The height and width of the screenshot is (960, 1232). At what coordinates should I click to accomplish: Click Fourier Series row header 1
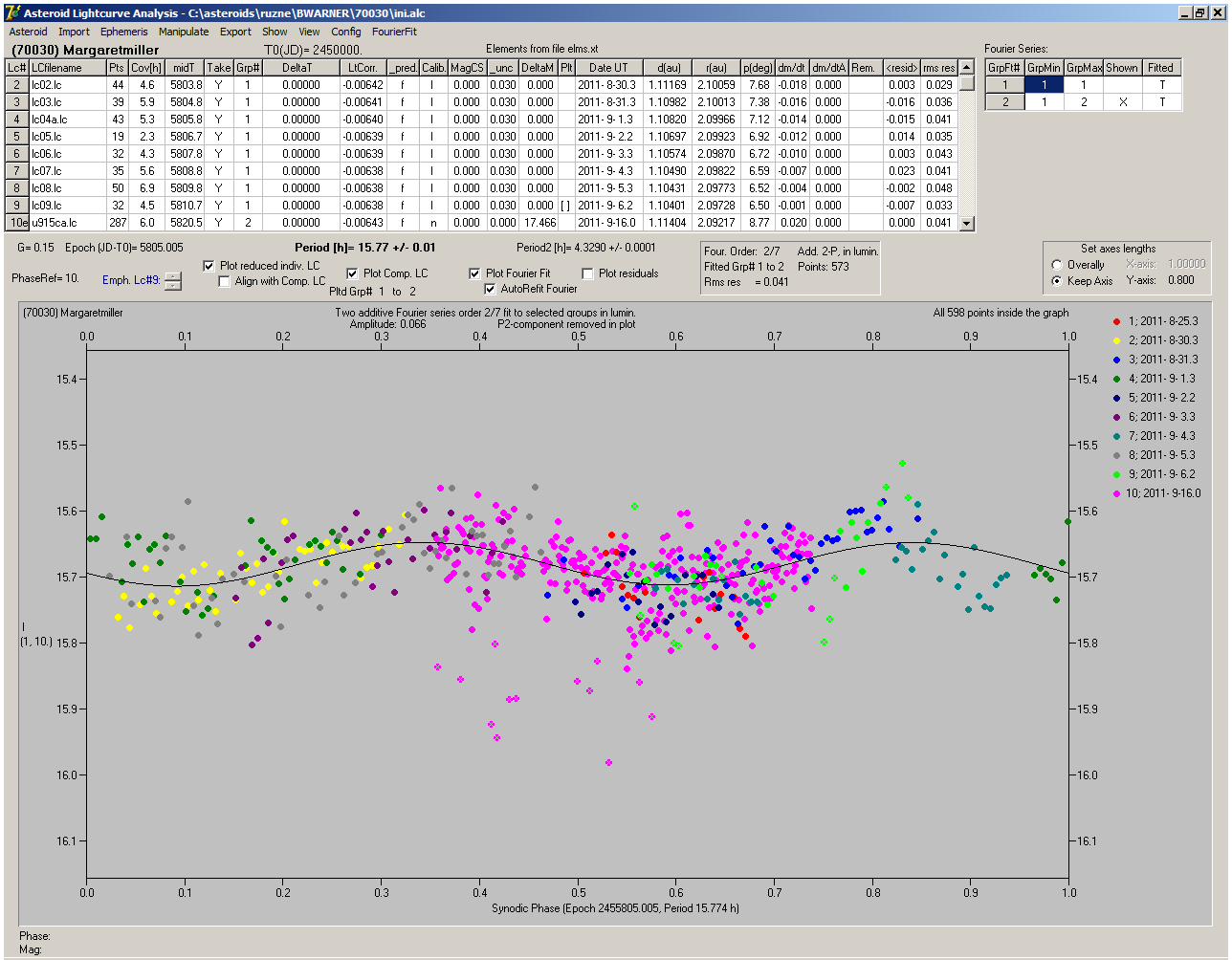(1005, 85)
